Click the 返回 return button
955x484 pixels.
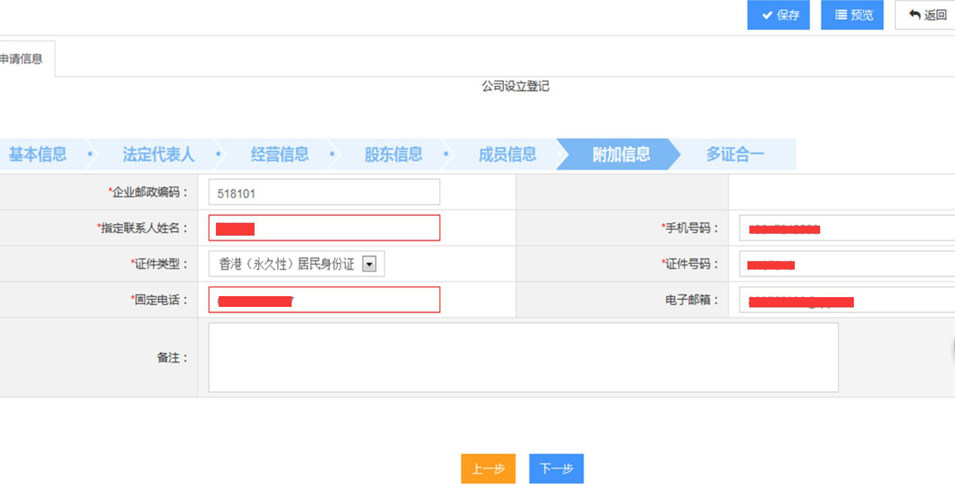tap(926, 15)
